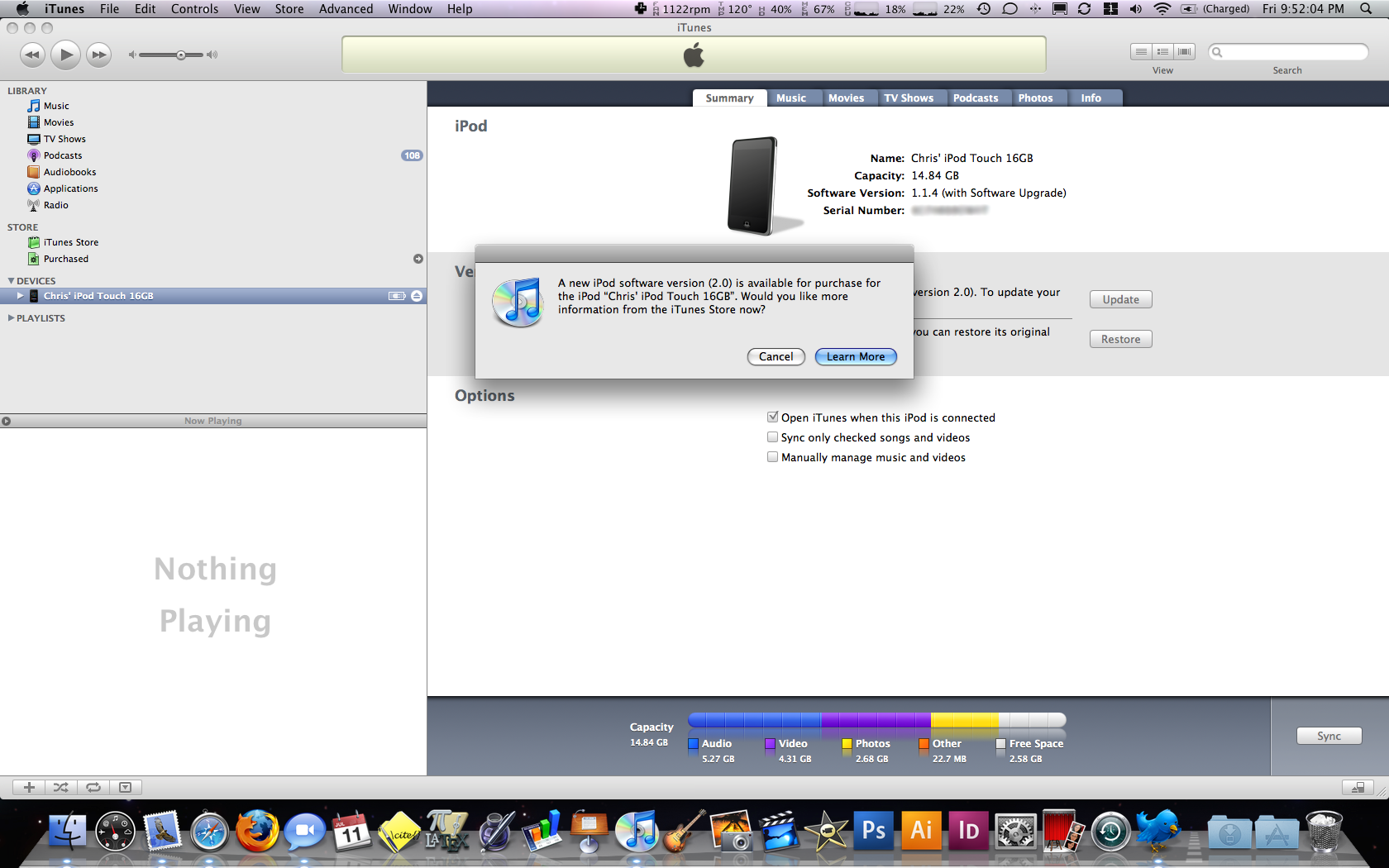The height and width of the screenshot is (868, 1389).
Task: Open Radio in the Library
Action: point(56,205)
